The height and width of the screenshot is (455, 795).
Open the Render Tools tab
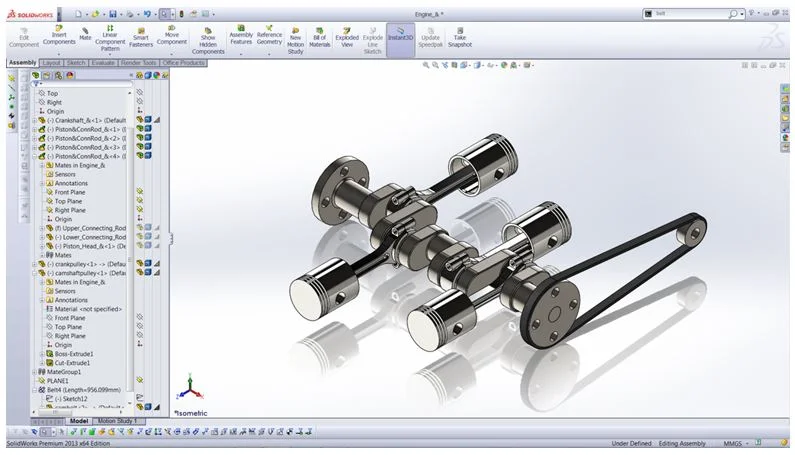(x=138, y=63)
